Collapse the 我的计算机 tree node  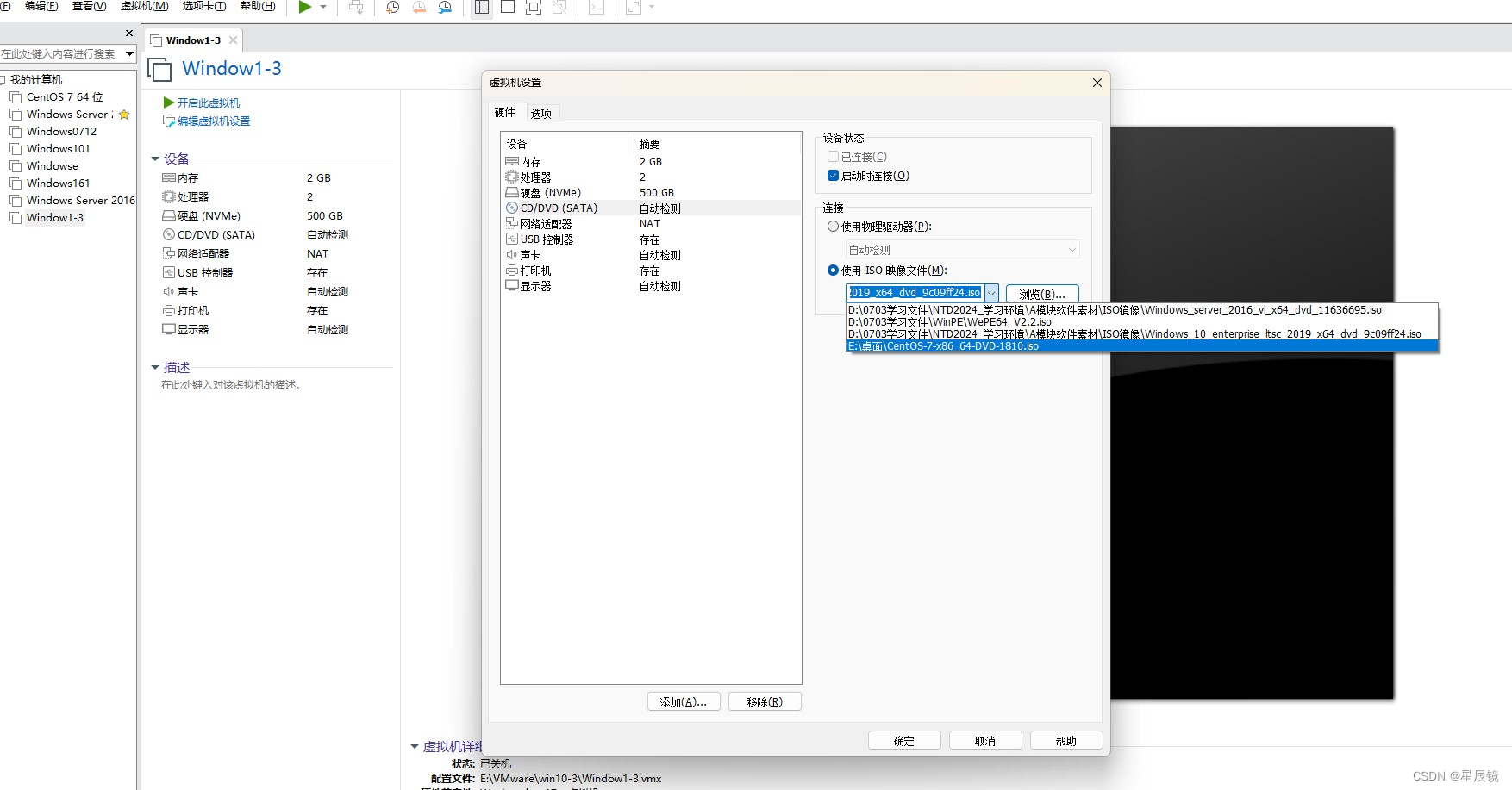pyautogui.click(x=3, y=79)
